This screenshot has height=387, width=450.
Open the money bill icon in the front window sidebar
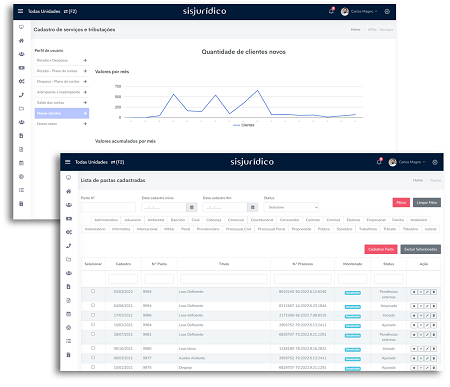point(69,219)
